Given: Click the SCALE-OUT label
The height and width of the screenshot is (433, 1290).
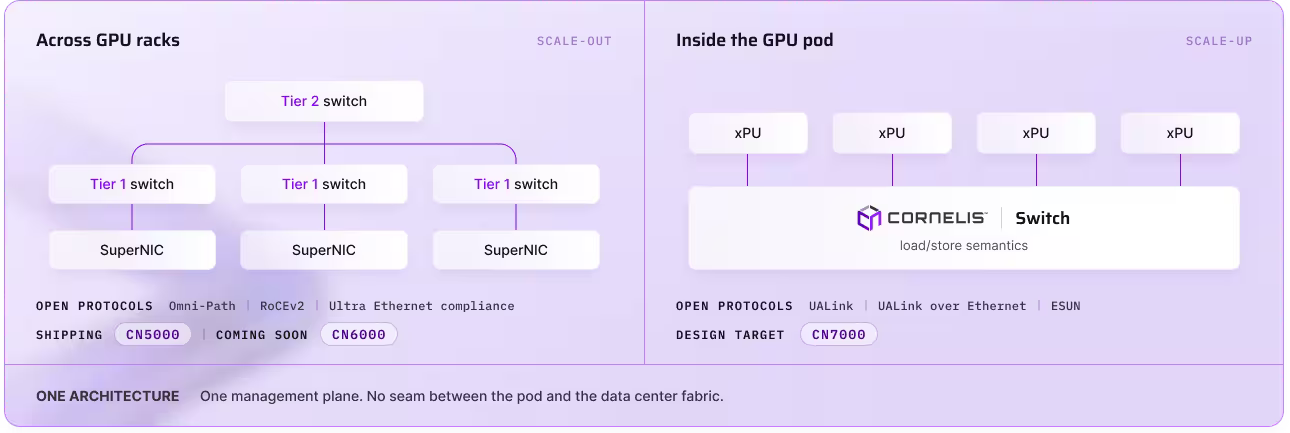Looking at the screenshot, I should click(x=574, y=41).
